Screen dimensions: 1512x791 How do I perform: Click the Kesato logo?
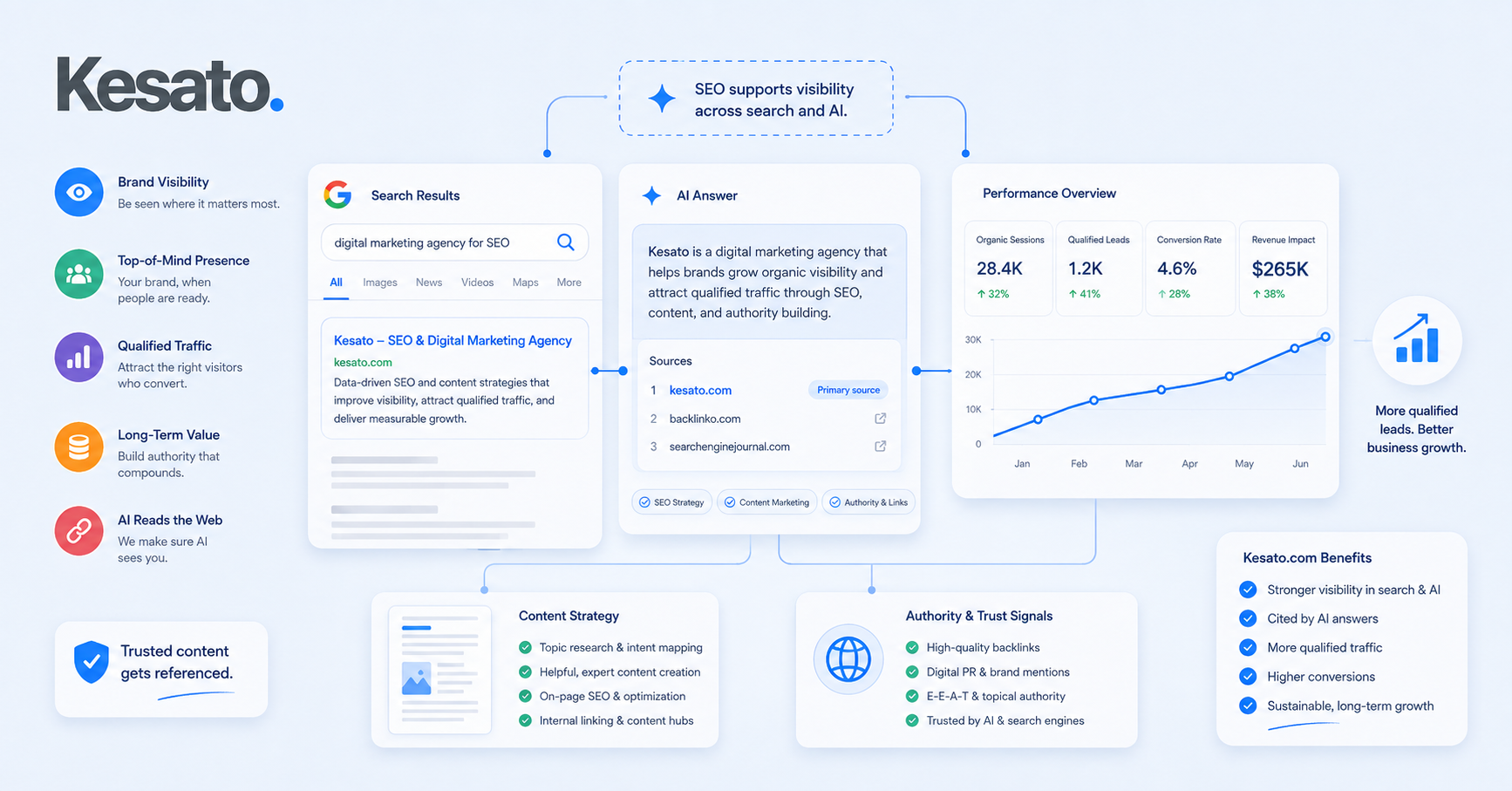tap(170, 85)
